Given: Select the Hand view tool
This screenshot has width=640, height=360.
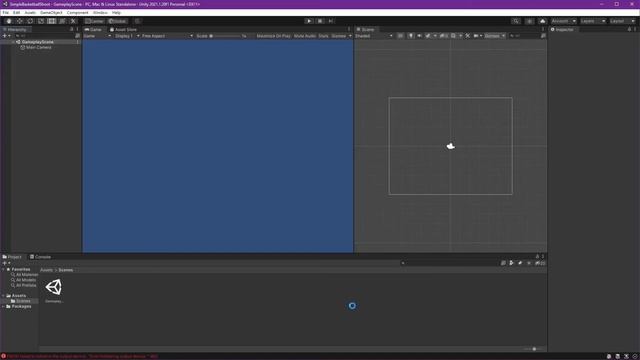Looking at the screenshot, I should (x=9, y=21).
